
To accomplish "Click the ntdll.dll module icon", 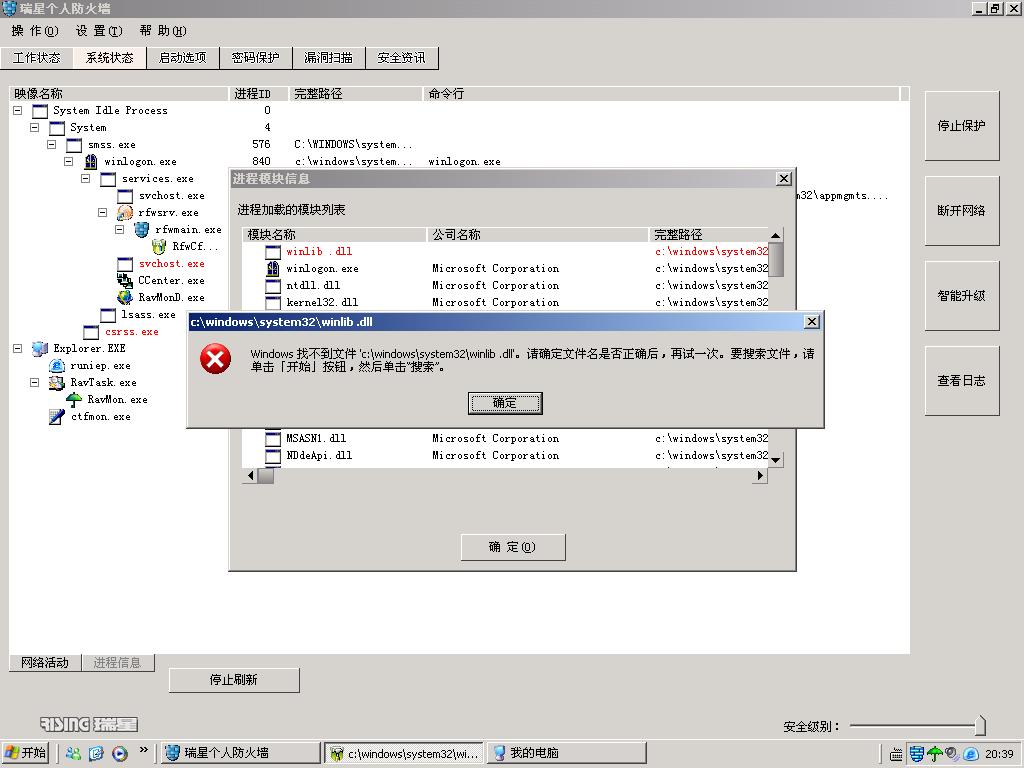I will [x=273, y=285].
